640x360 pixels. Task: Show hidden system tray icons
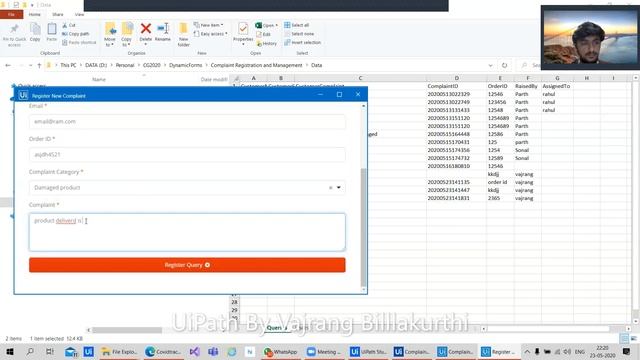pyautogui.click(x=527, y=351)
